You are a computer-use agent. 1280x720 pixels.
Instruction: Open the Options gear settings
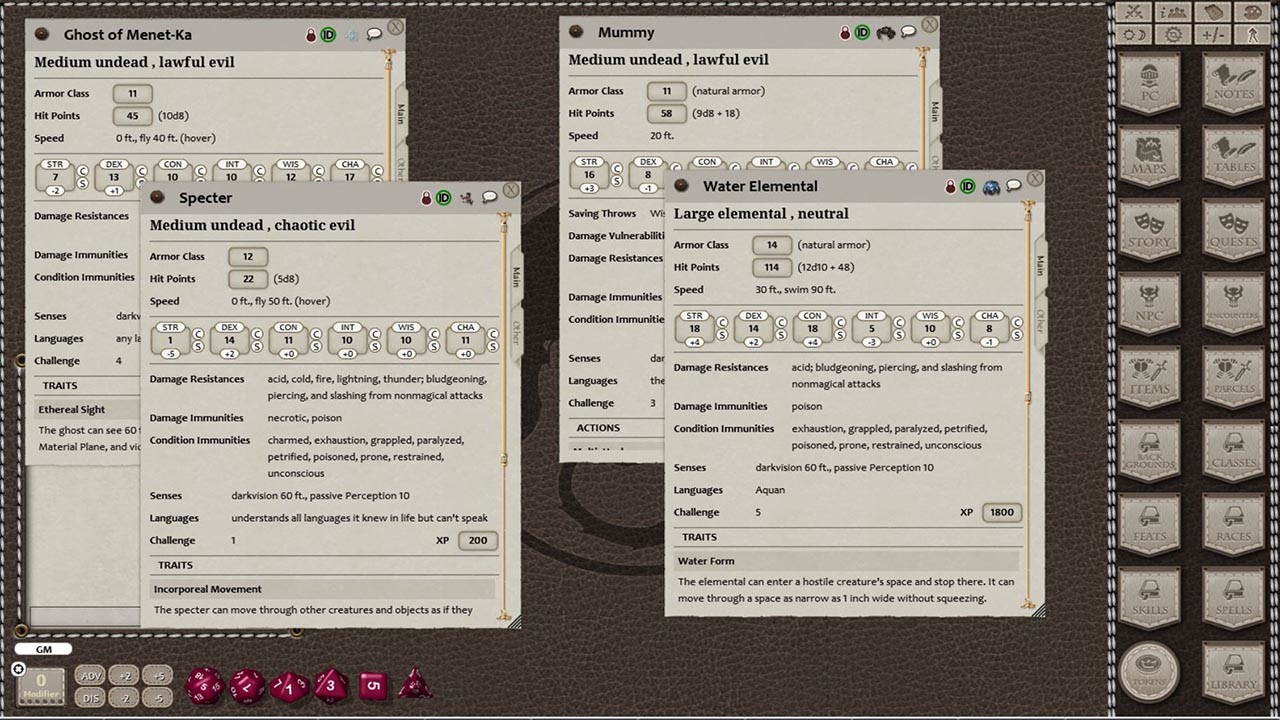tap(1172, 33)
